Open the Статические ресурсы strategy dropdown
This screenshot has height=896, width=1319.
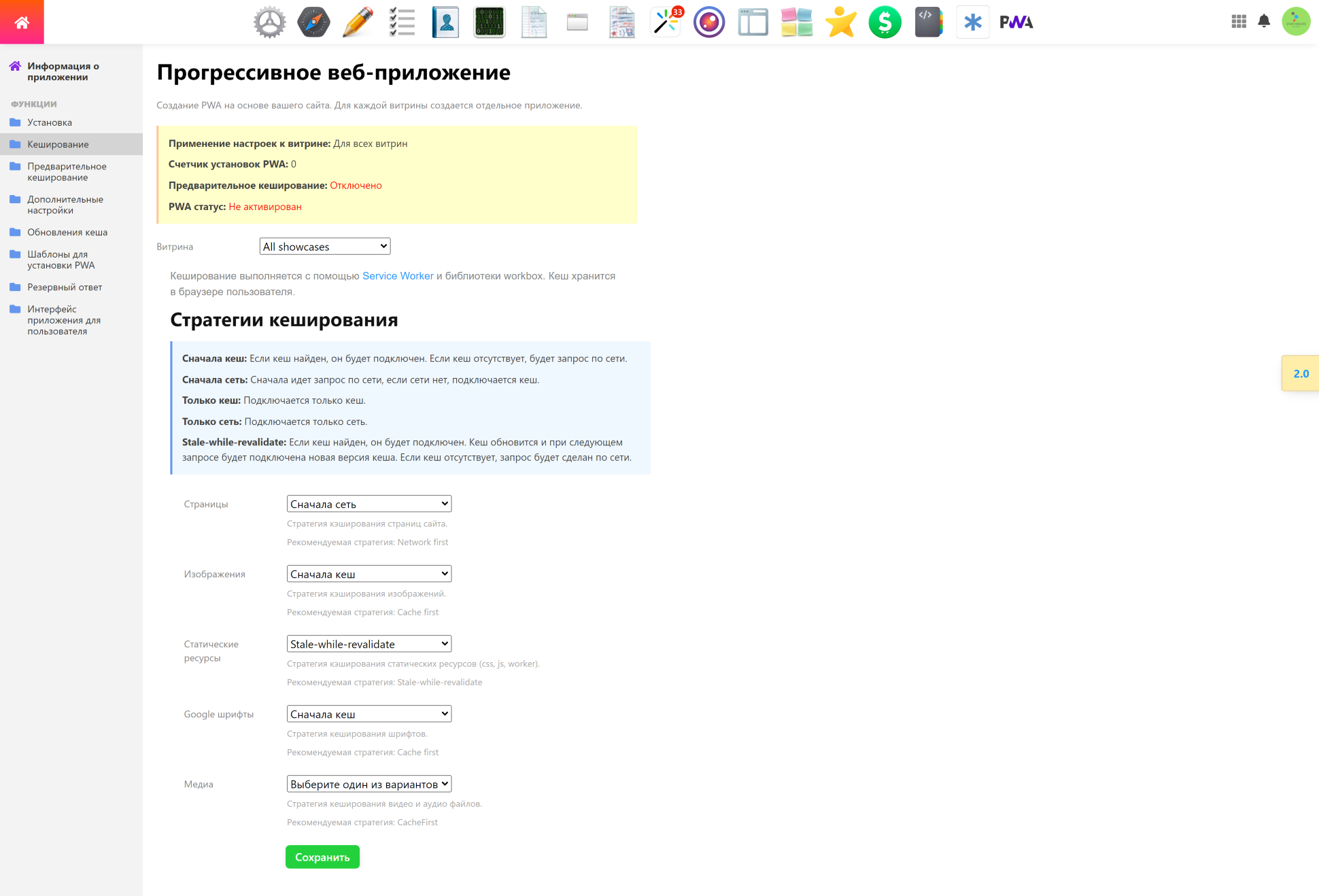click(x=369, y=644)
